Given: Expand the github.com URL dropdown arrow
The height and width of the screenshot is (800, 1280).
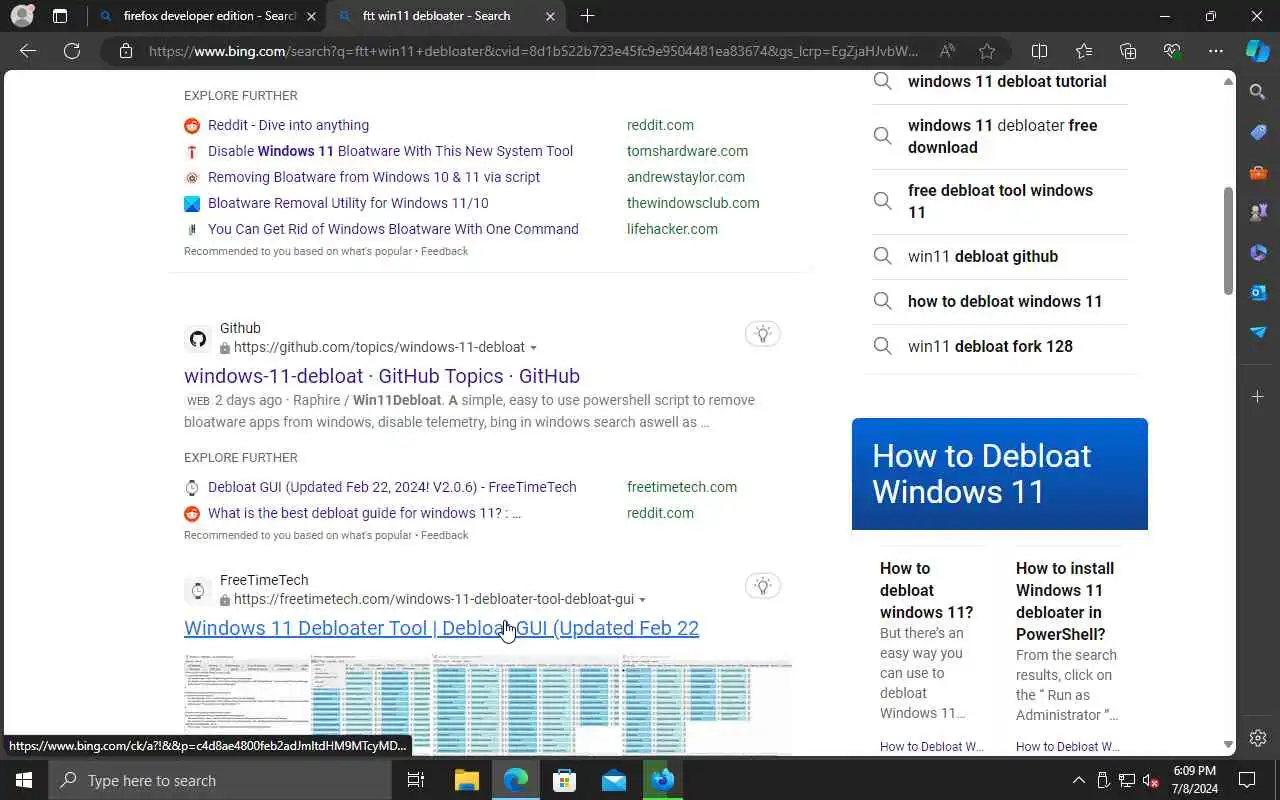Looking at the screenshot, I should tap(533, 348).
